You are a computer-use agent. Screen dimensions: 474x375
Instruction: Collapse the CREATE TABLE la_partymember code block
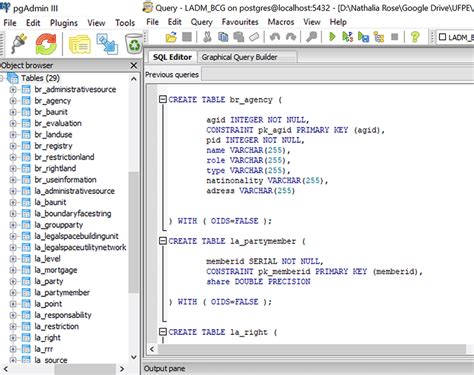click(x=163, y=241)
